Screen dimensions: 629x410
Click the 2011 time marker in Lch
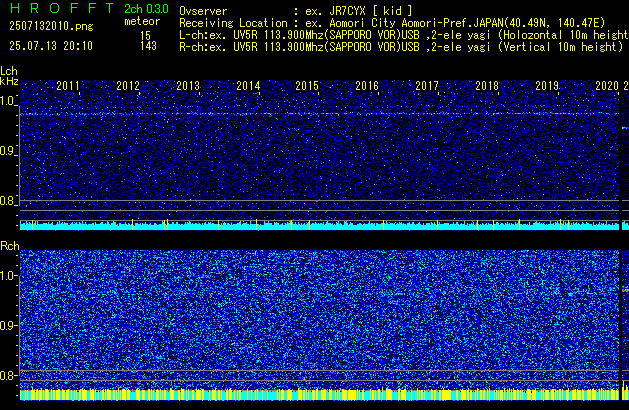68,86
